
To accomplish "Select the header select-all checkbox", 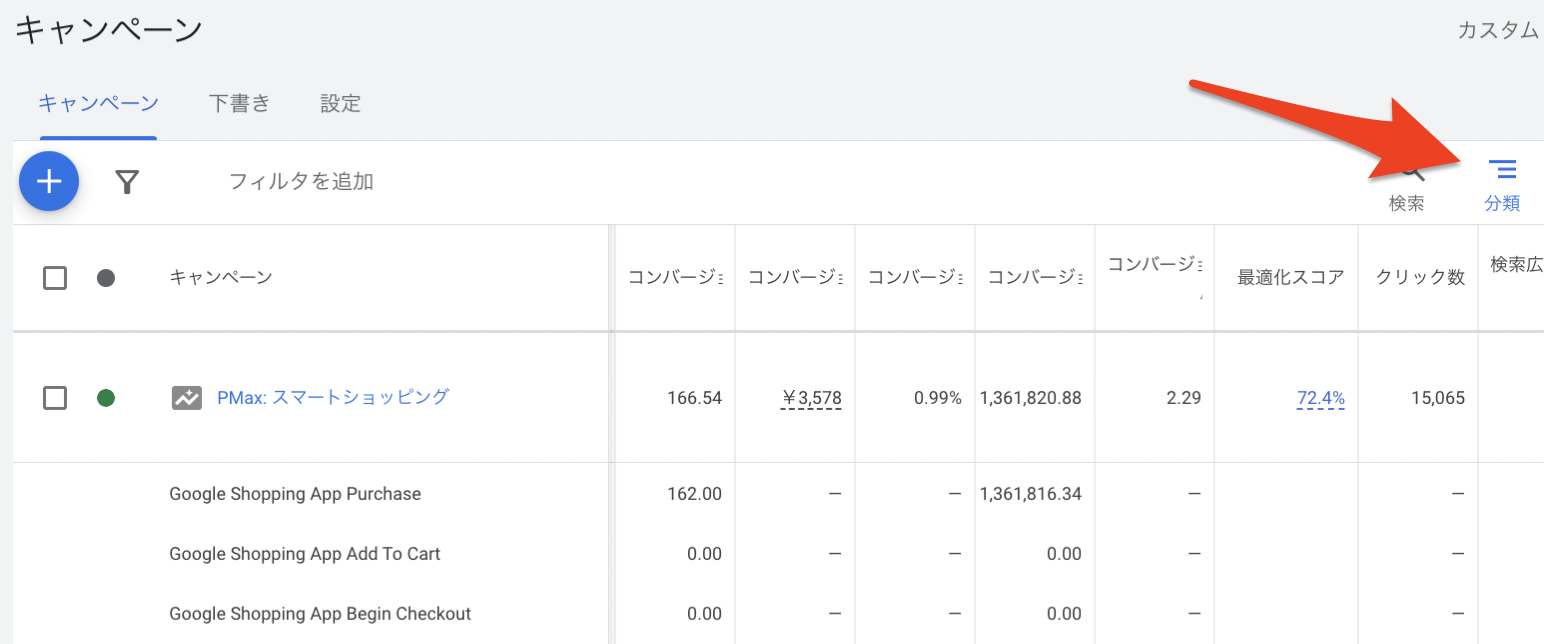I will tap(55, 278).
